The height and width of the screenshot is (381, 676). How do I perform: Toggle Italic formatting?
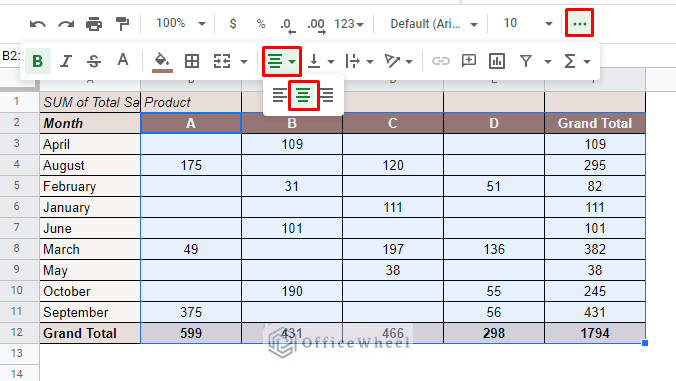coord(66,61)
